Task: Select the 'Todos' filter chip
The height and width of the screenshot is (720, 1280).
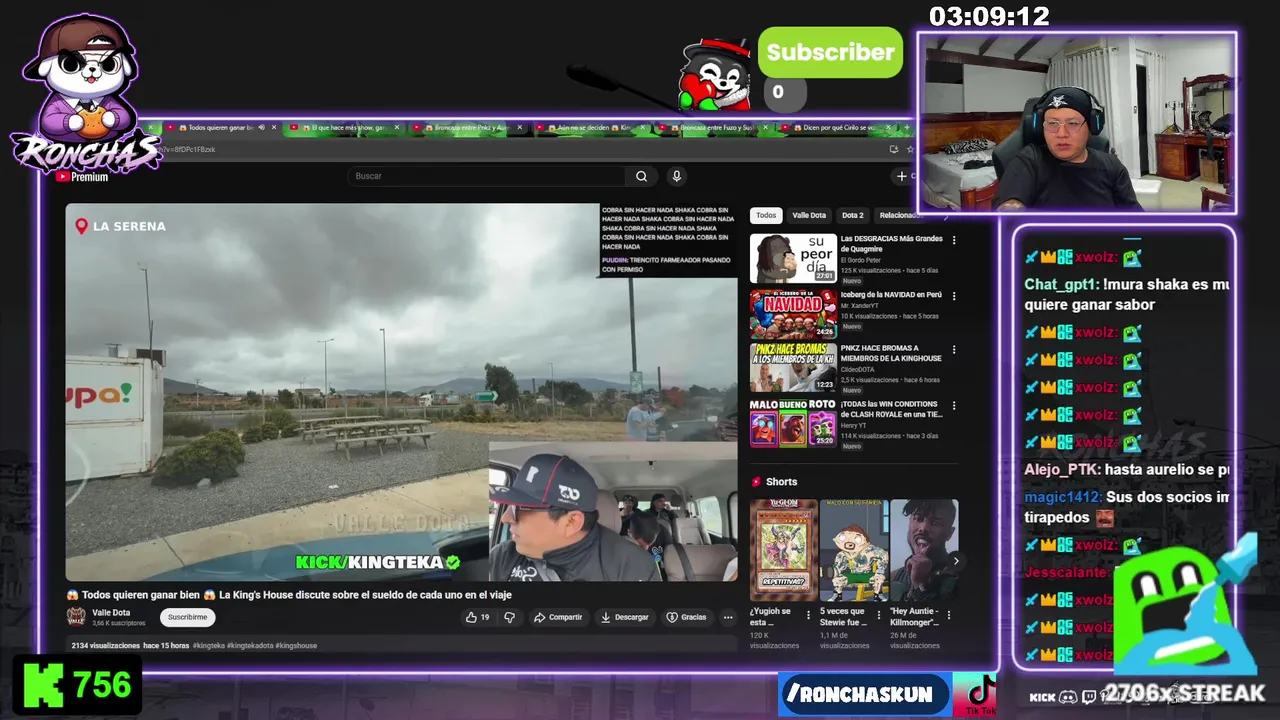Action: tap(766, 215)
